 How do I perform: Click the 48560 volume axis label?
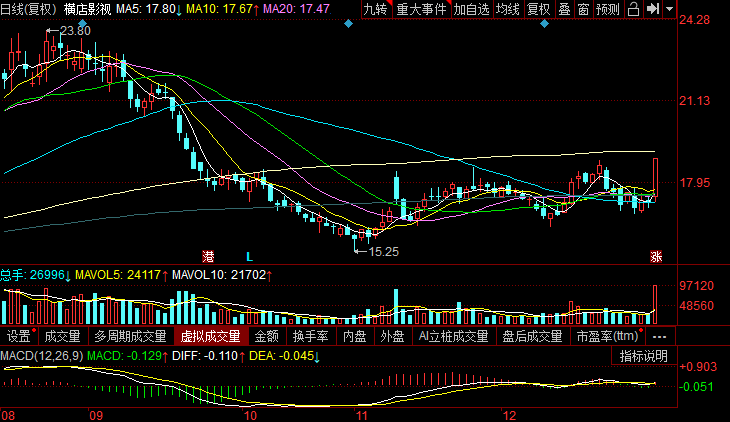tap(696, 306)
